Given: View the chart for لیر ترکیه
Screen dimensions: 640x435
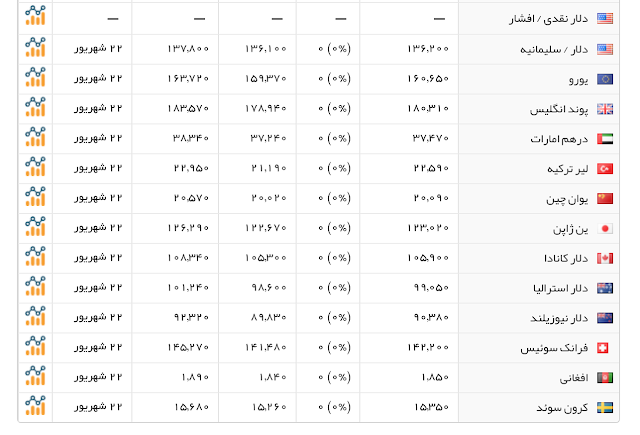Looking at the screenshot, I should tap(35, 166).
